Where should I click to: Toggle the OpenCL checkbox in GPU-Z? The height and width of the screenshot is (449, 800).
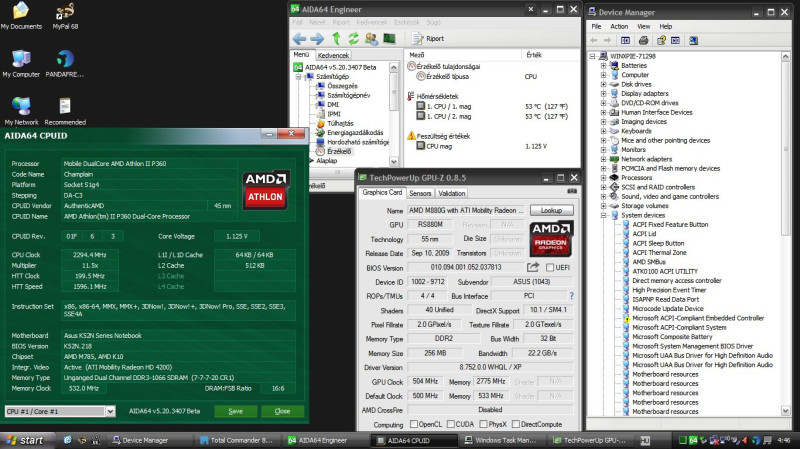tap(414, 424)
